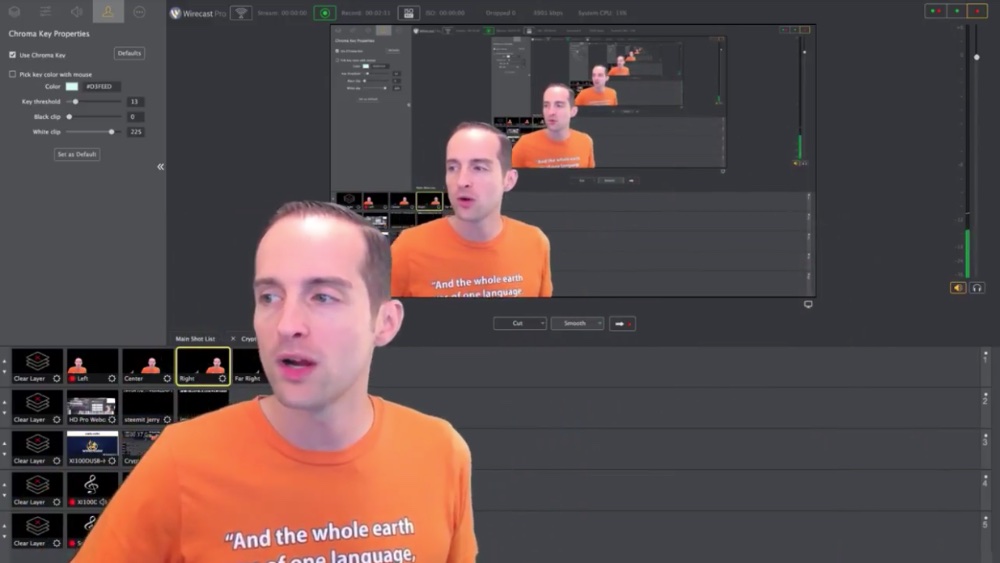The image size is (1000, 563).
Task: Open the audio properties speaker tab
Action: click(x=77, y=11)
